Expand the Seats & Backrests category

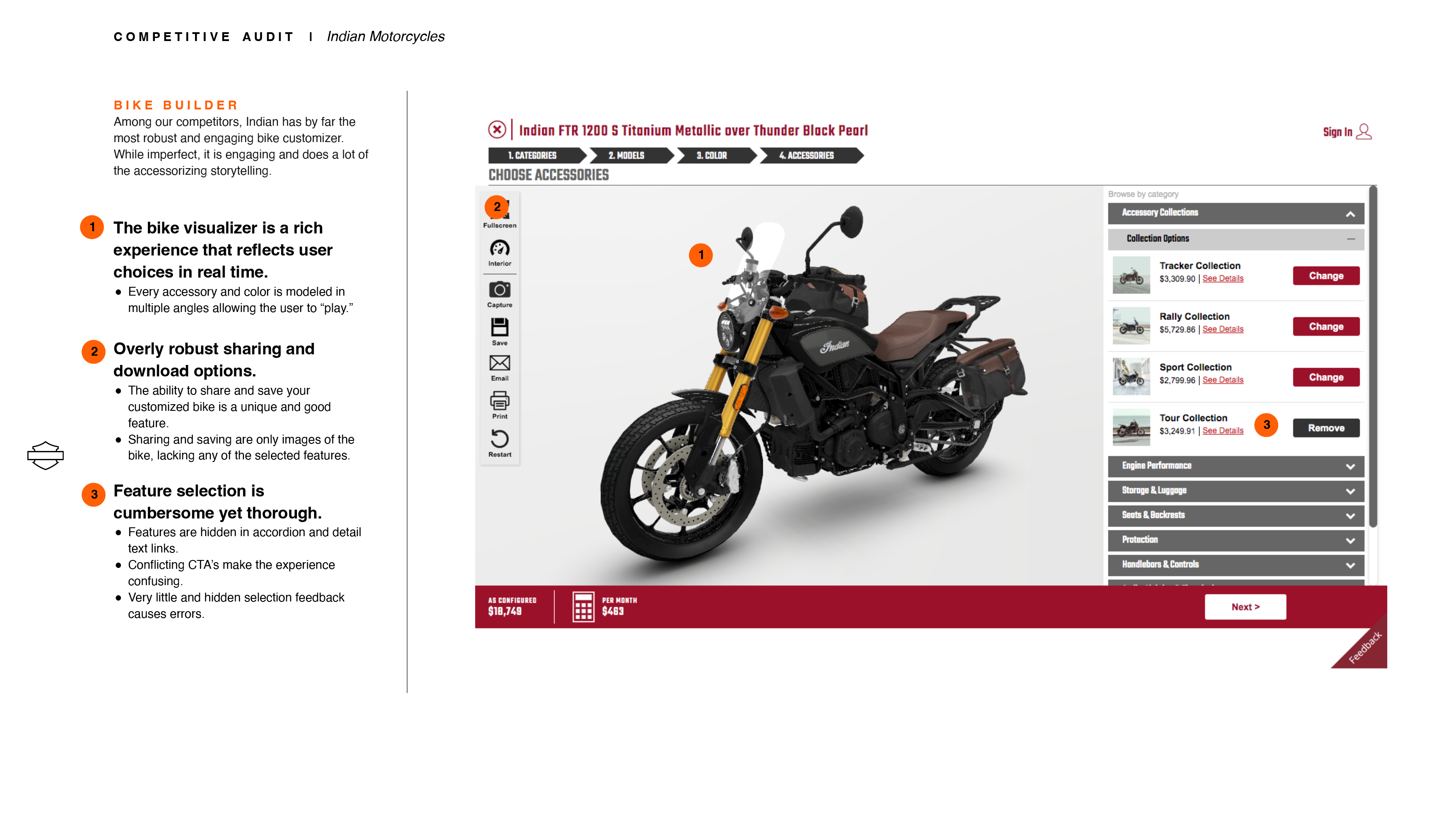coord(1235,515)
